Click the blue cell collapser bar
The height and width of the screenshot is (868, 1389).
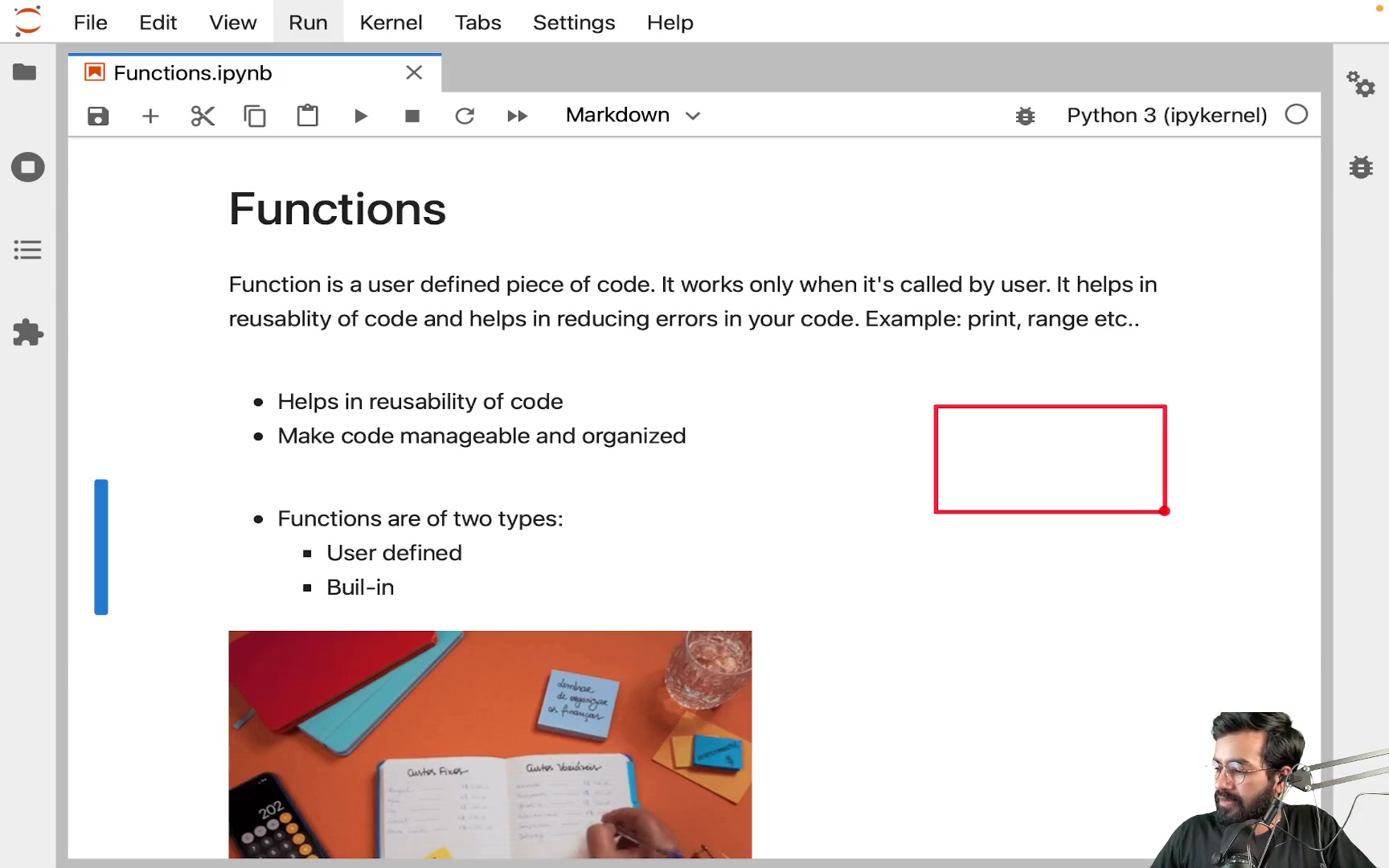(101, 547)
